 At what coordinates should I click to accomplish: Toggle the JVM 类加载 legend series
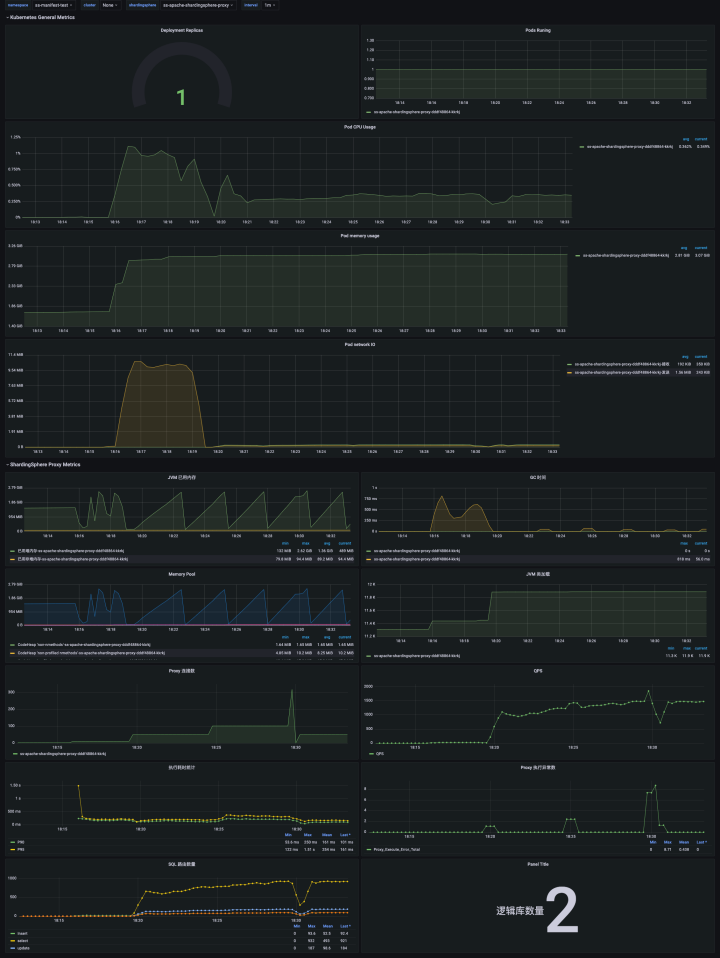coord(417,656)
